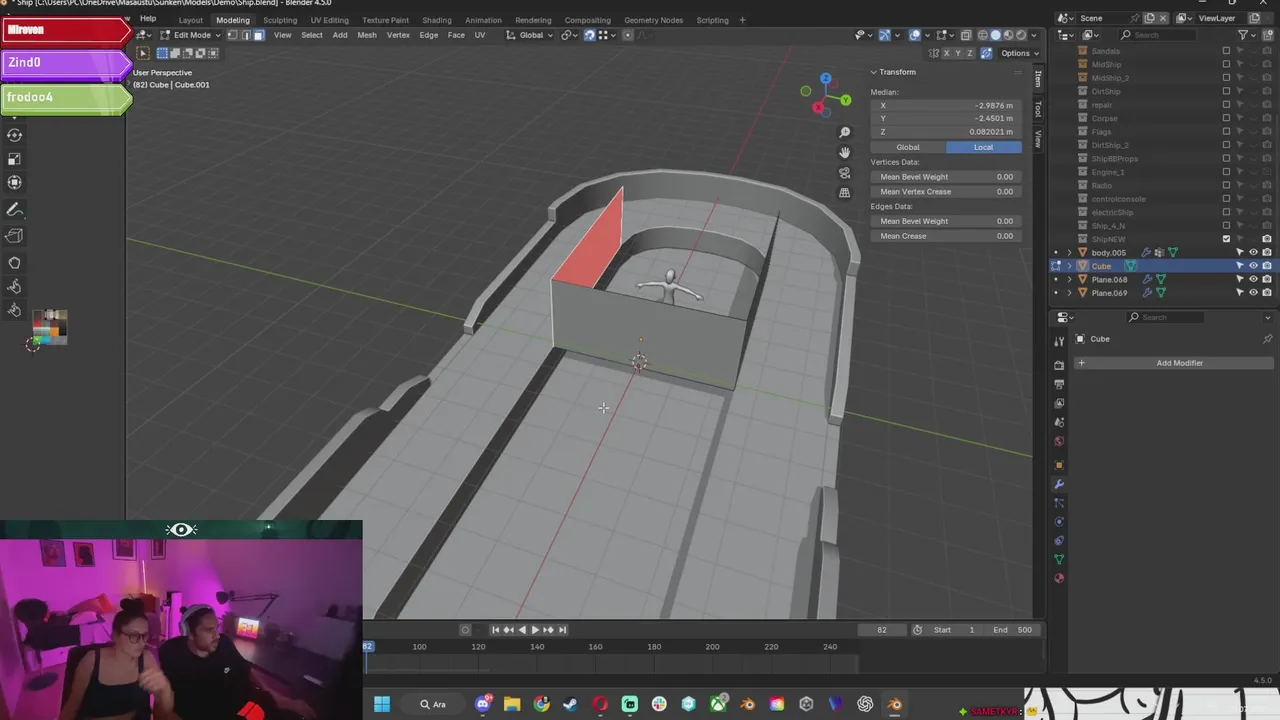Uncheck the ShipNEW collection checkbox
The width and height of the screenshot is (1280, 720).
(x=1227, y=239)
